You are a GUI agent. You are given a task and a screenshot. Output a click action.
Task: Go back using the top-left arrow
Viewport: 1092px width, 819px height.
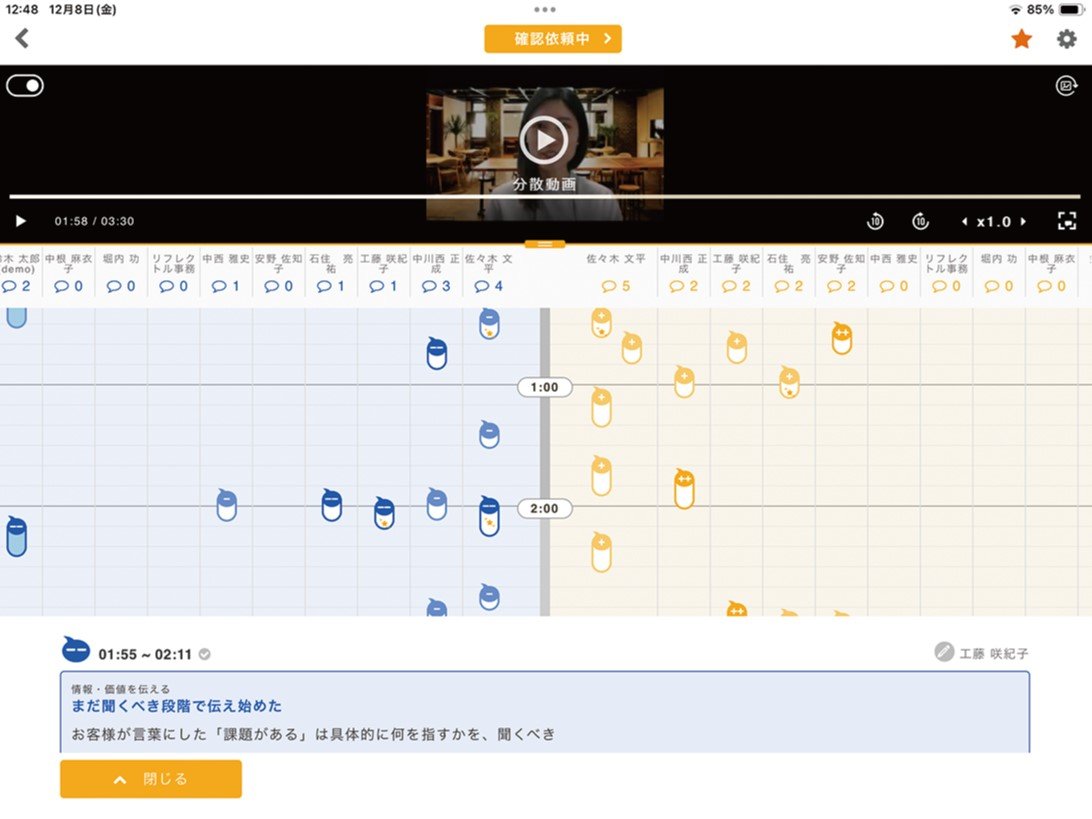tap(22, 39)
